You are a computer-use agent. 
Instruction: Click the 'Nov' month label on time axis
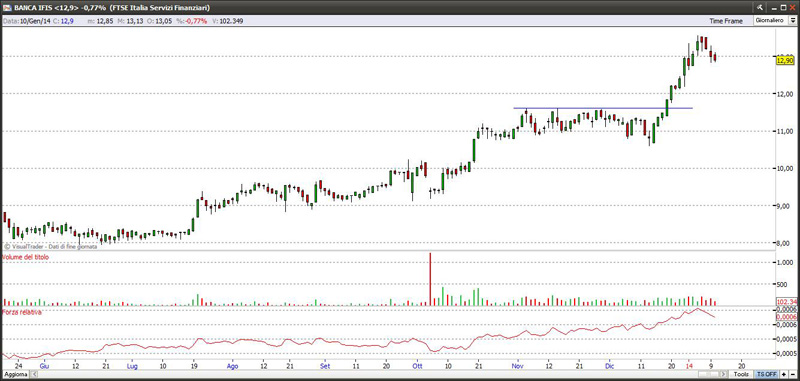pyautogui.click(x=518, y=366)
